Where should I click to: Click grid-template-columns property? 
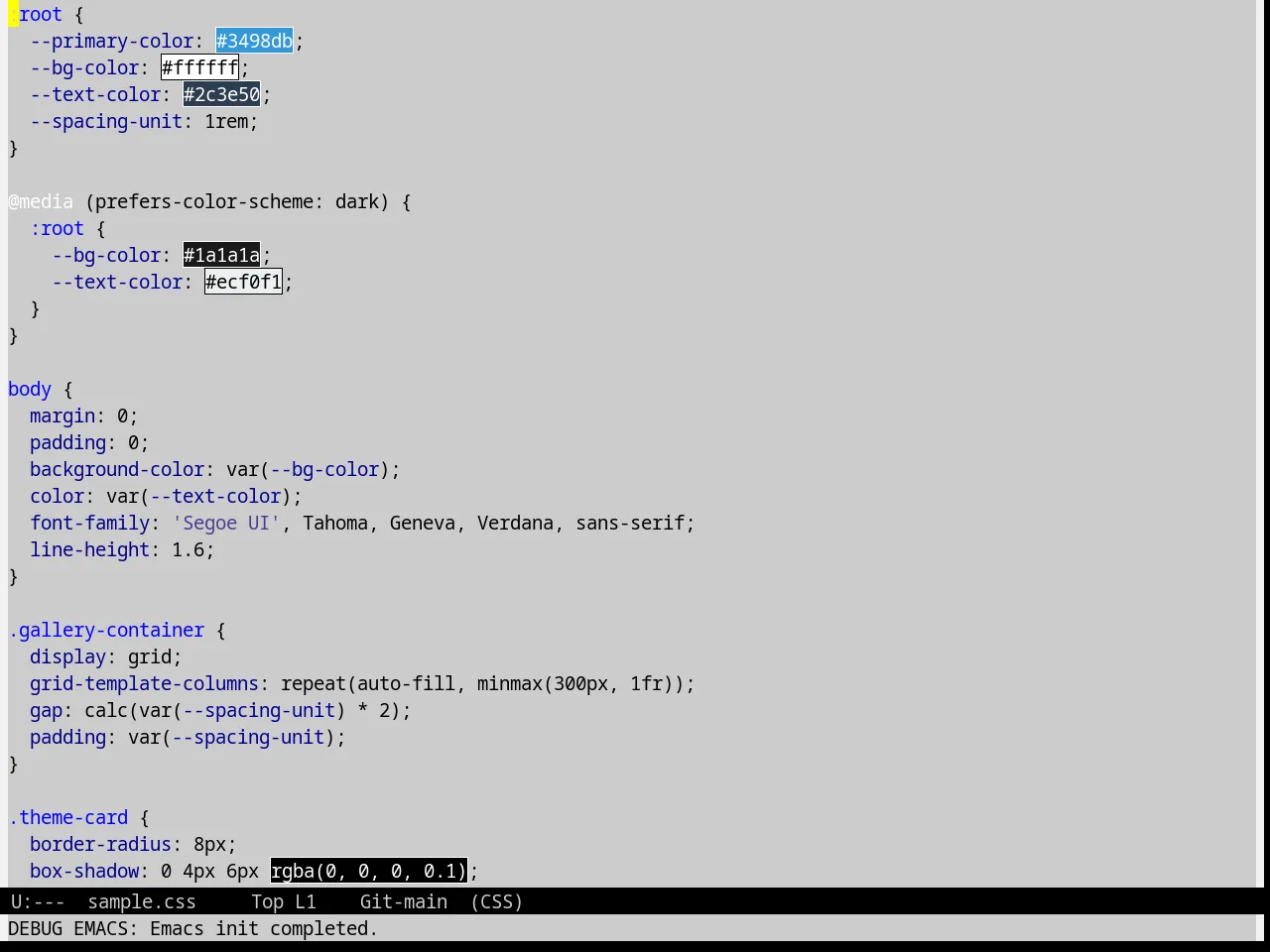click(x=144, y=683)
